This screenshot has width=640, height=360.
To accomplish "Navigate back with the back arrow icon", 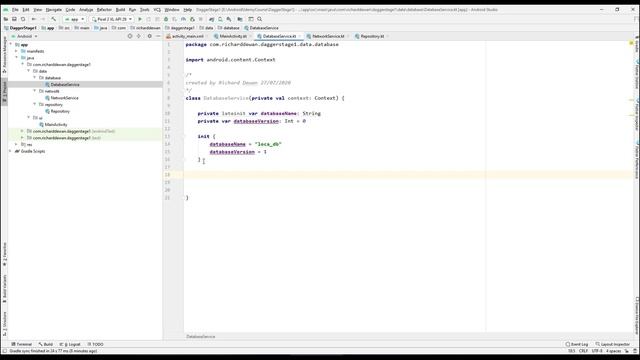I will (x=34, y=19).
